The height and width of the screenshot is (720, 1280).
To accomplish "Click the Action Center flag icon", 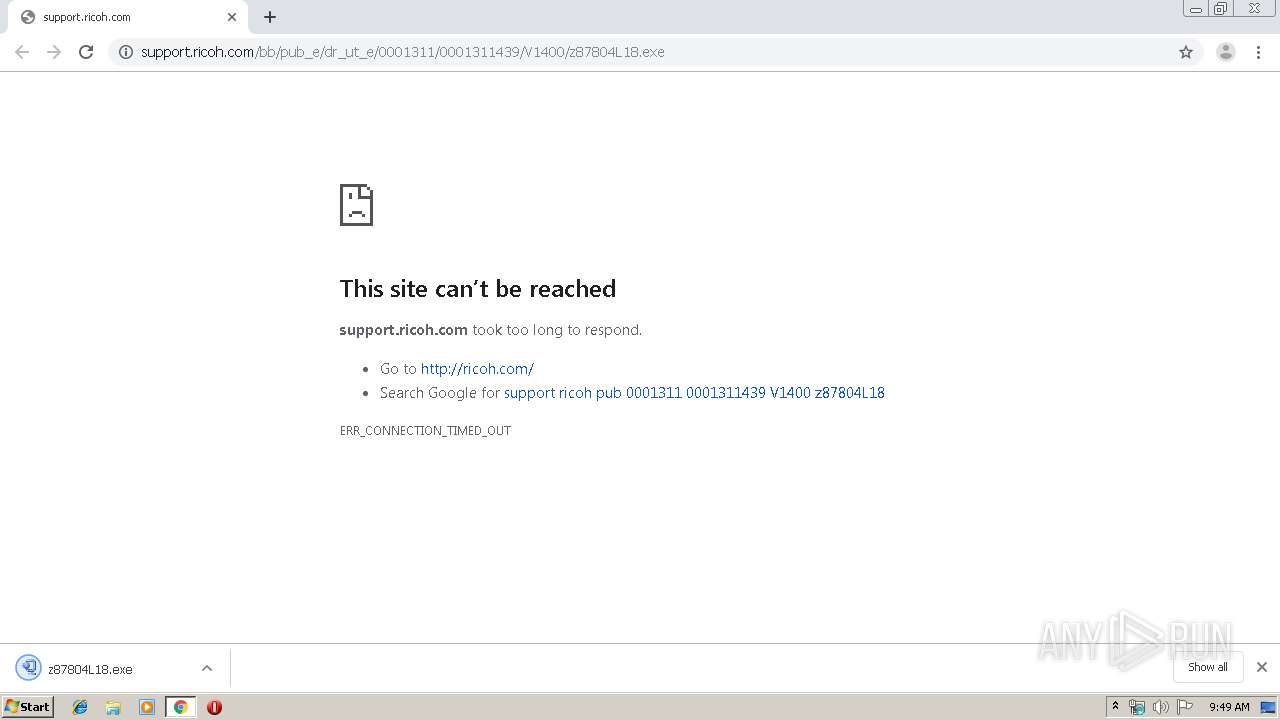I will [x=1185, y=707].
